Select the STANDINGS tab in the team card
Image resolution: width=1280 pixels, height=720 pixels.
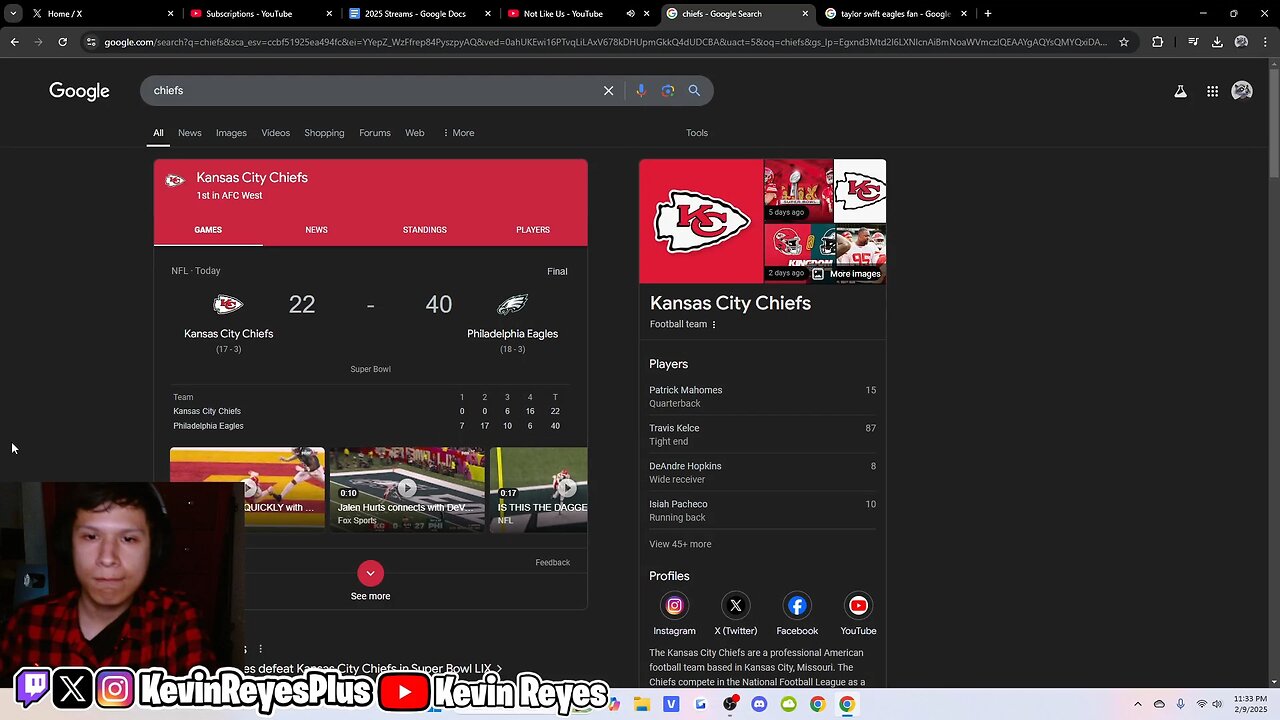point(425,230)
